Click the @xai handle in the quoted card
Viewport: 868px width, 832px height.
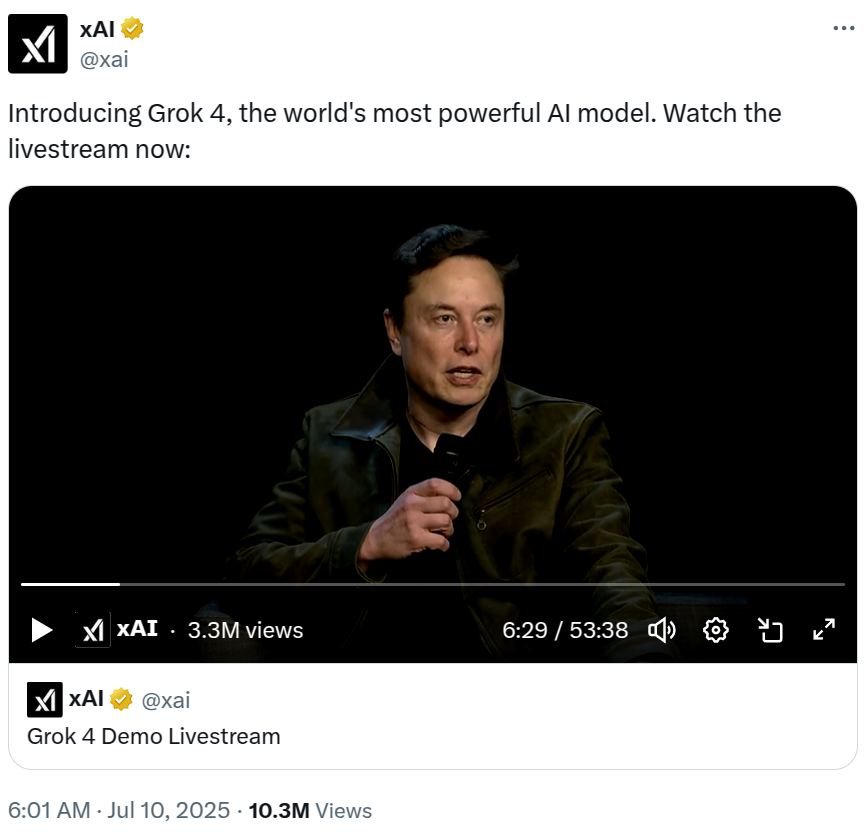click(166, 700)
